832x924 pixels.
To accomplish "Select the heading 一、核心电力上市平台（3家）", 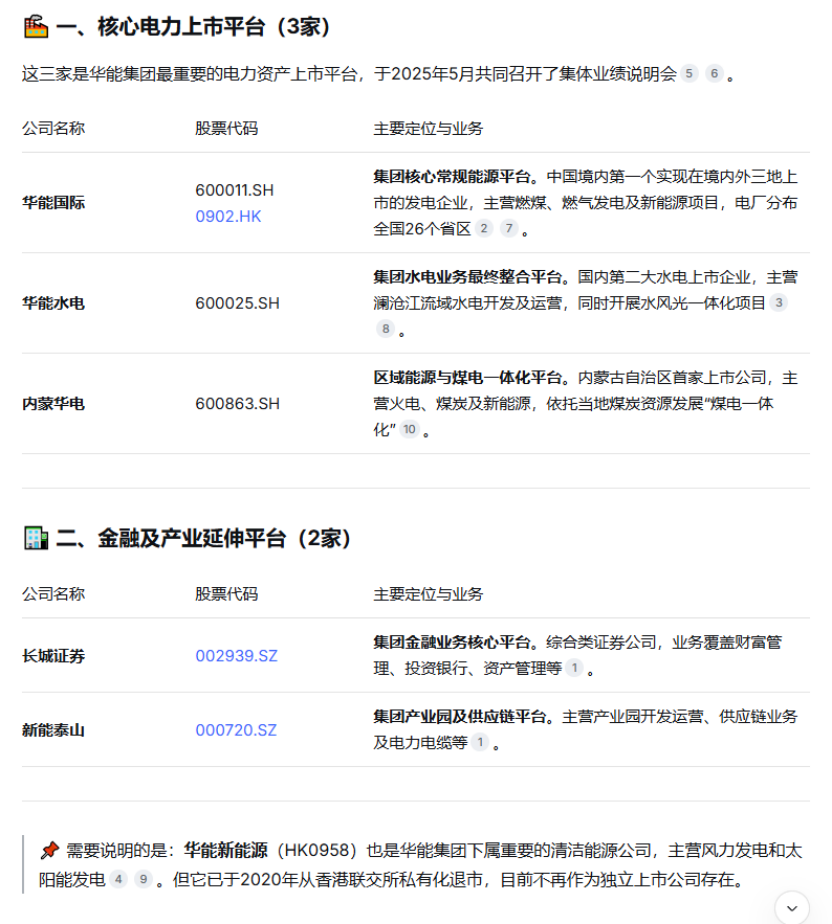I will pyautogui.click(x=193, y=27).
